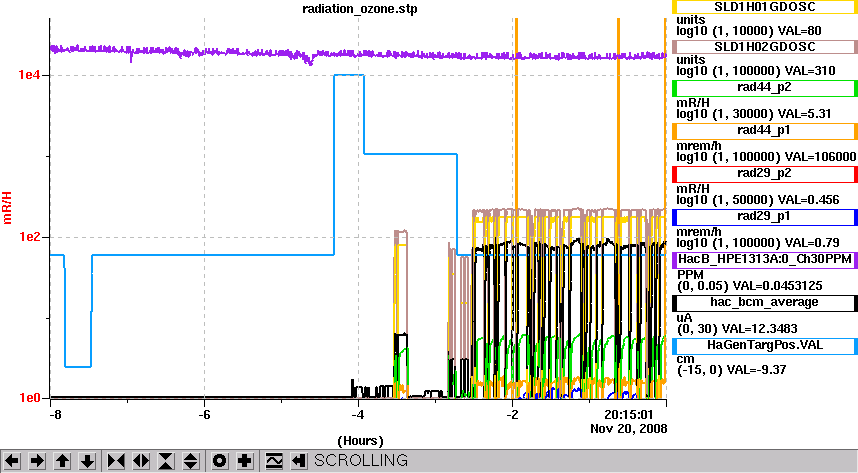The height and width of the screenshot is (473, 858).
Task: Select the SLD1H01GDOSC curve in the legend
Action: (x=764, y=7)
